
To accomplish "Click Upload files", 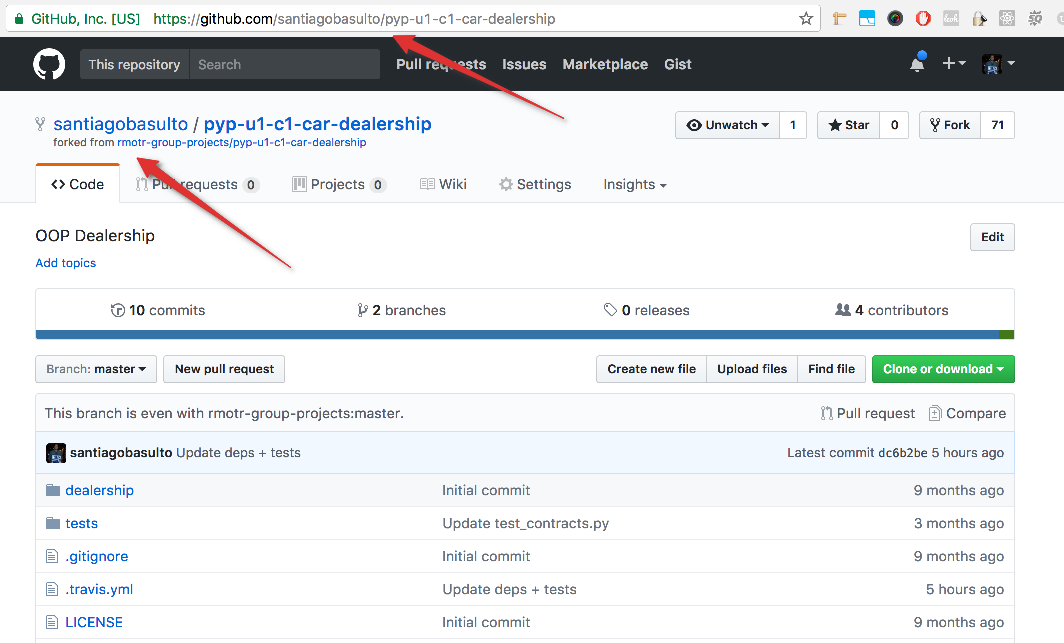I will click(x=752, y=369).
